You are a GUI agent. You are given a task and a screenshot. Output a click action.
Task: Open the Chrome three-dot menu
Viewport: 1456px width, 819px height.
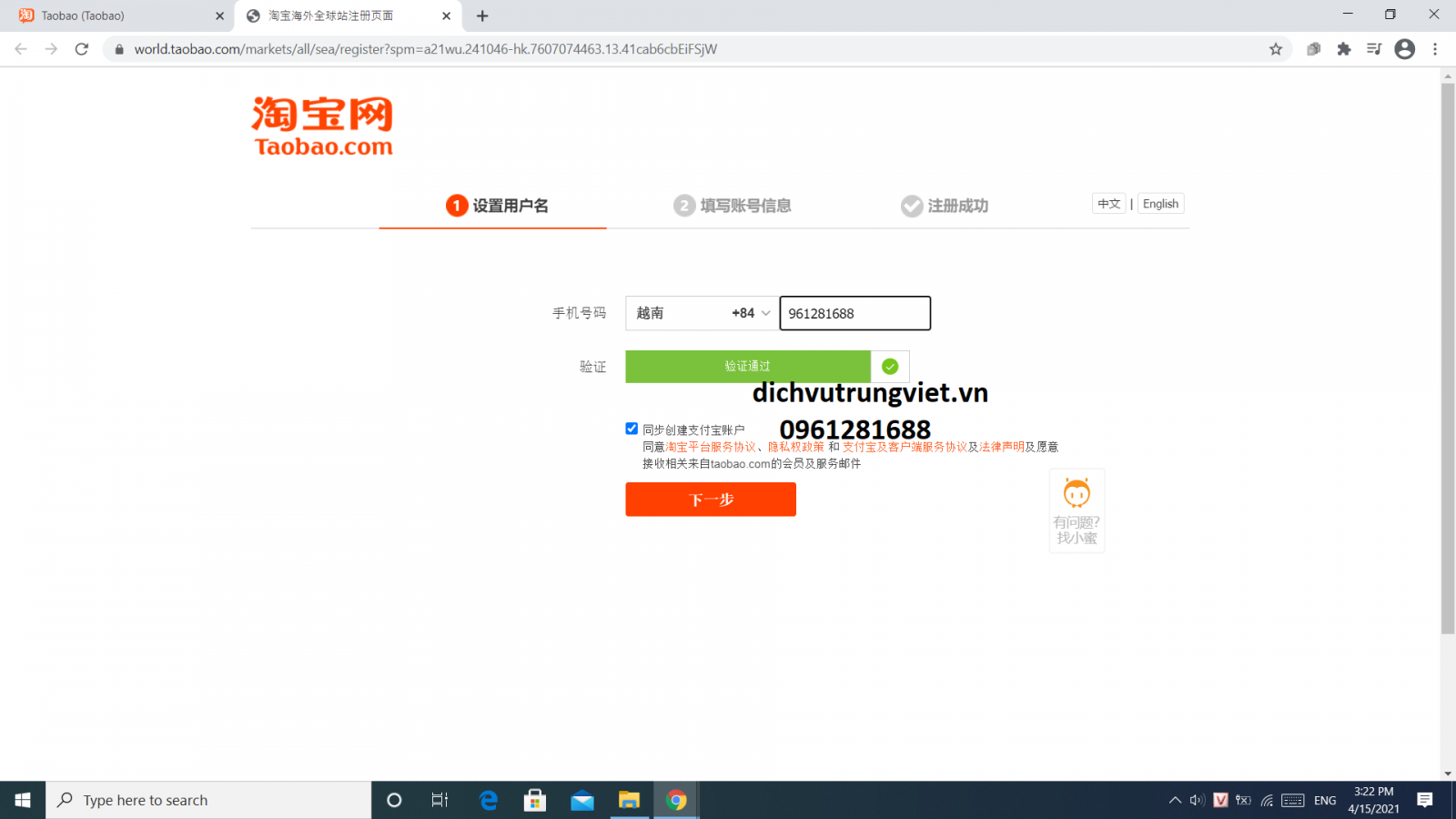(x=1435, y=49)
